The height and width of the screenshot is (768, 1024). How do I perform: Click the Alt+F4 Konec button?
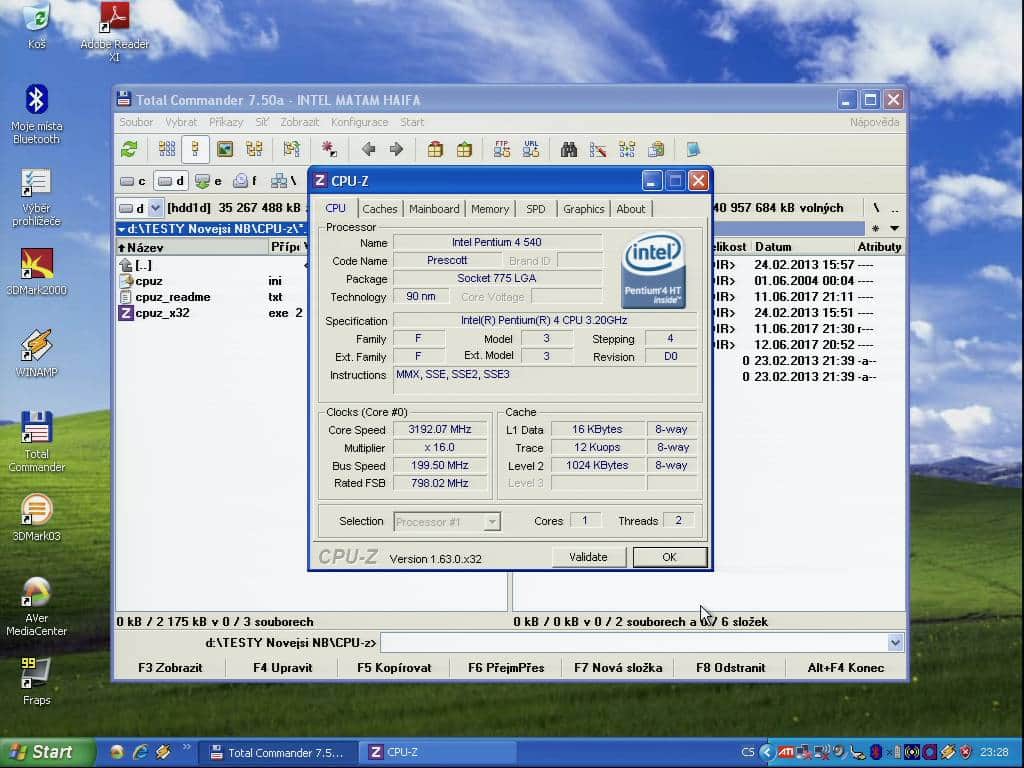coord(846,667)
